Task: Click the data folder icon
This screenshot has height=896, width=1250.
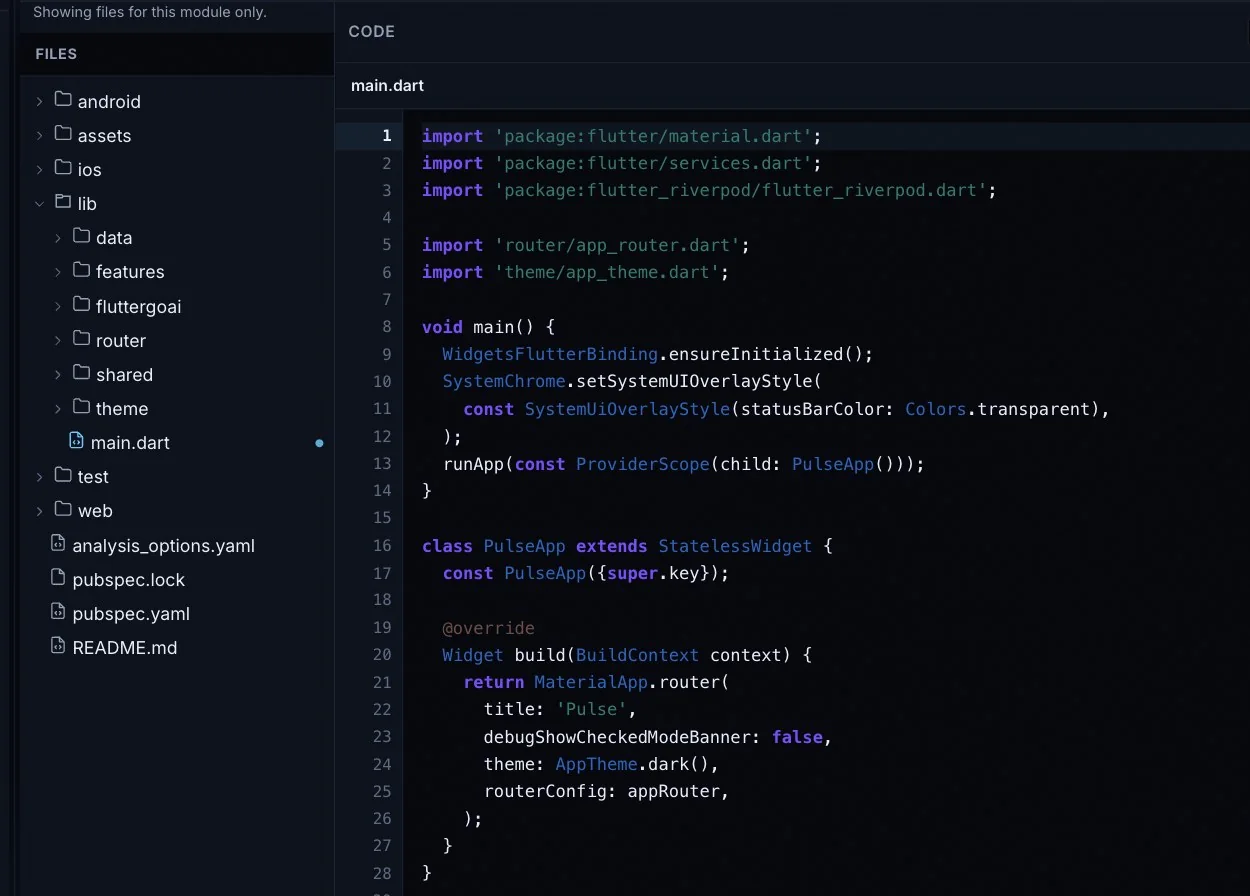Action: click(82, 236)
